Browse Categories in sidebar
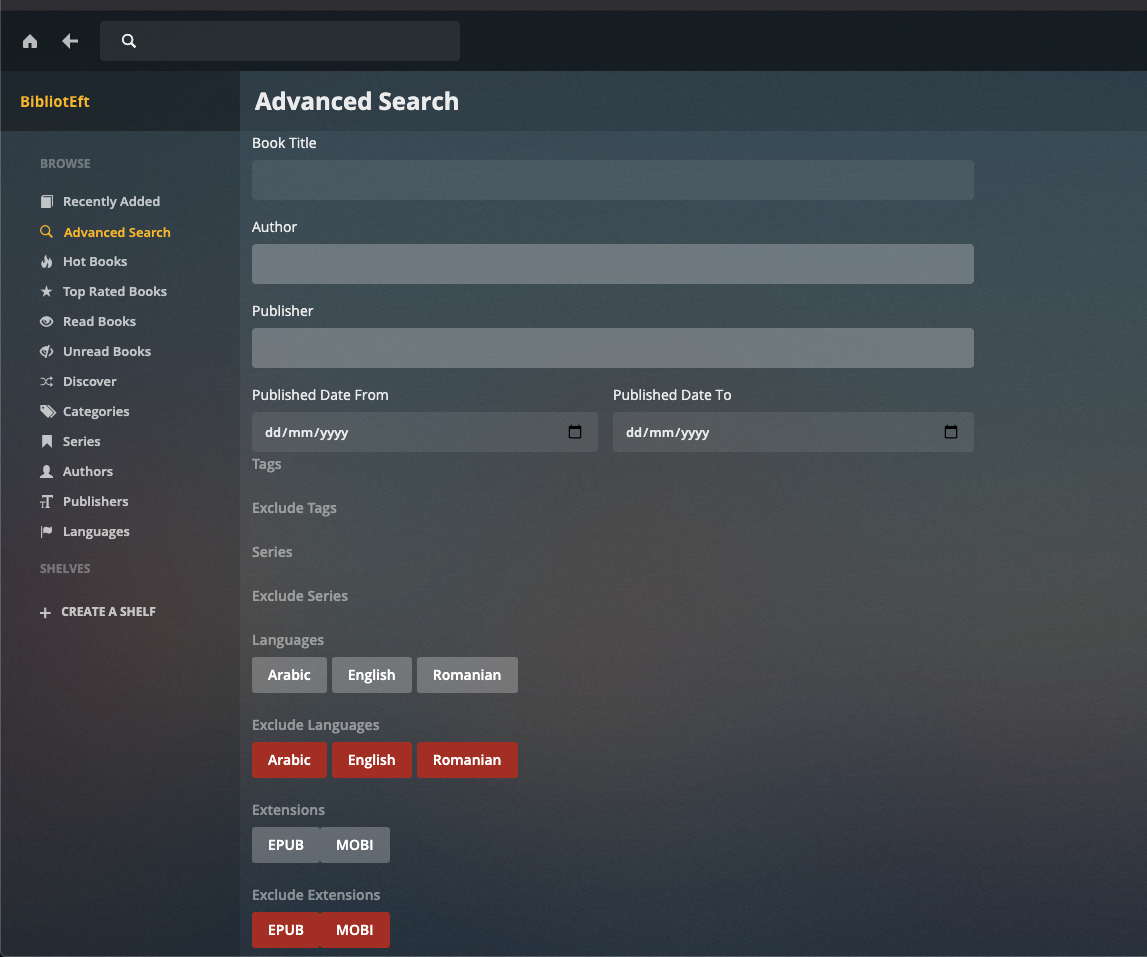 click(x=96, y=411)
